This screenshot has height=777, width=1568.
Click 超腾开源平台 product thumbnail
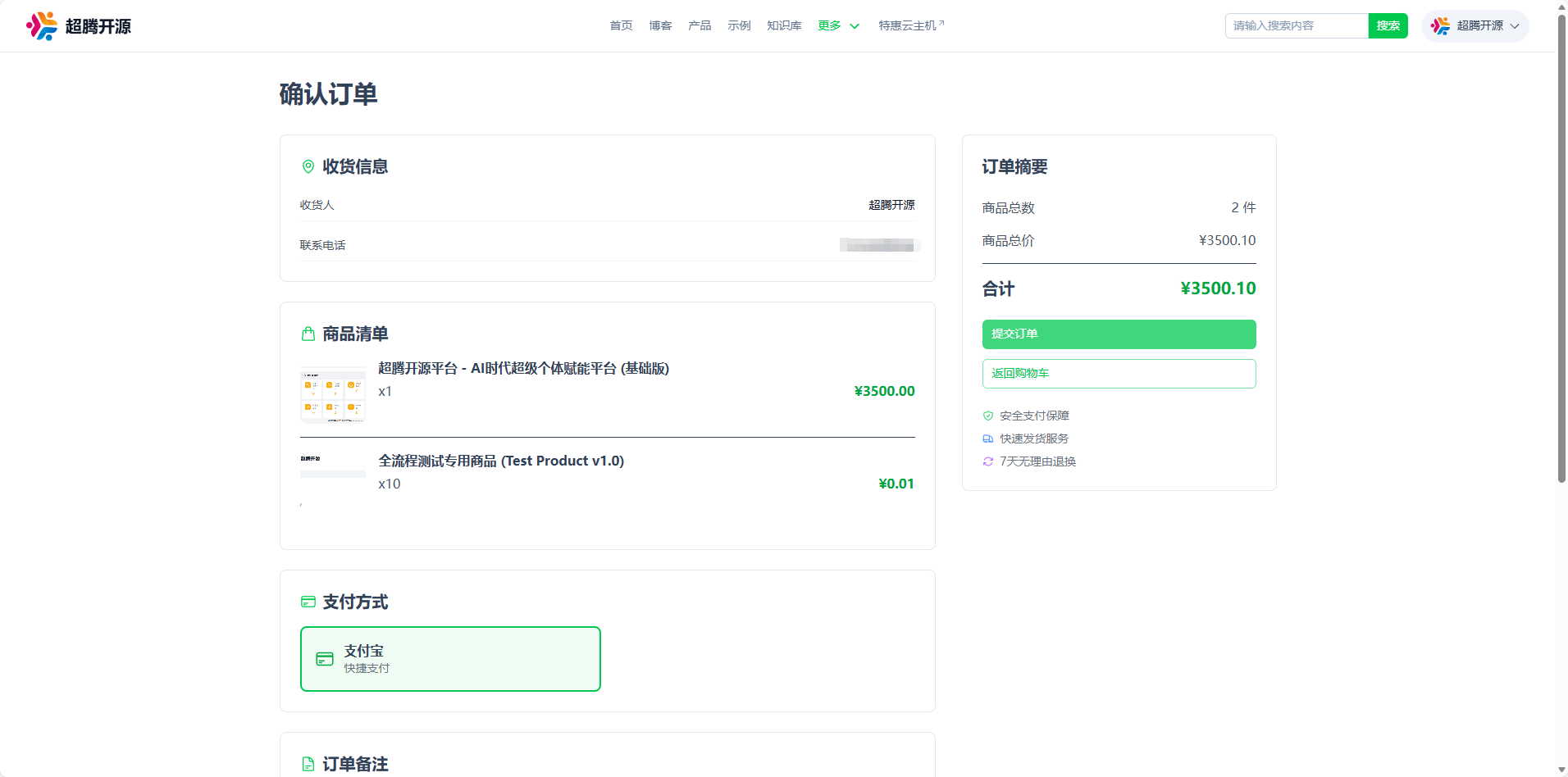coord(333,394)
